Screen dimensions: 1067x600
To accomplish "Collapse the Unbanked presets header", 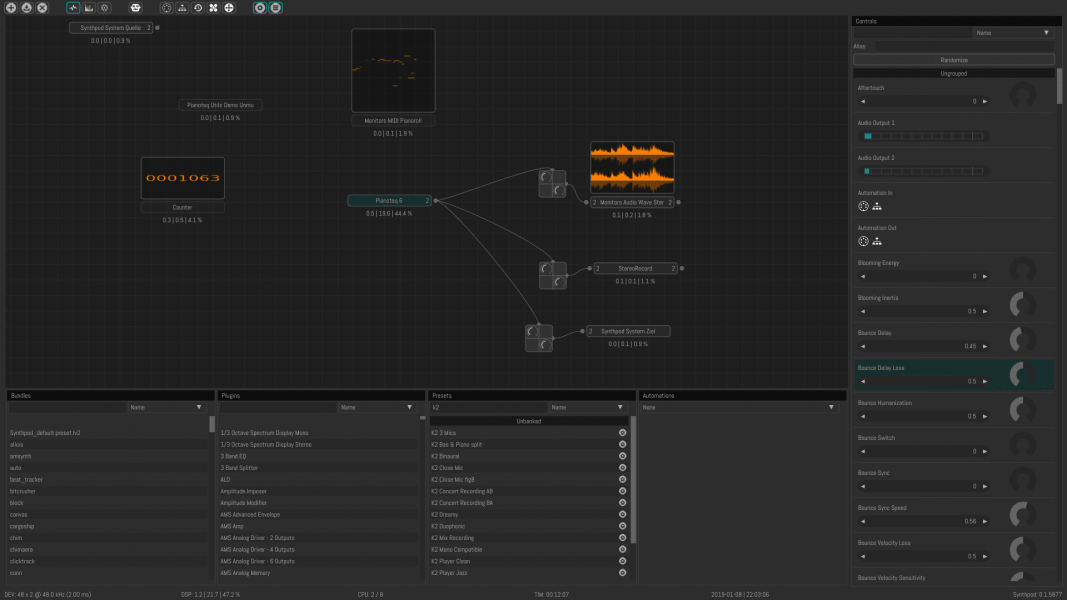I will pyautogui.click(x=529, y=421).
